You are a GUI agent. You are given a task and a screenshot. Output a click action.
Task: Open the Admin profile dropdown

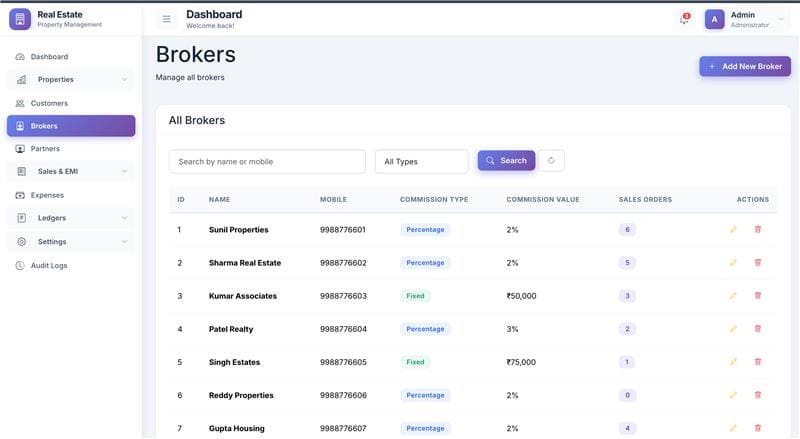[746, 19]
